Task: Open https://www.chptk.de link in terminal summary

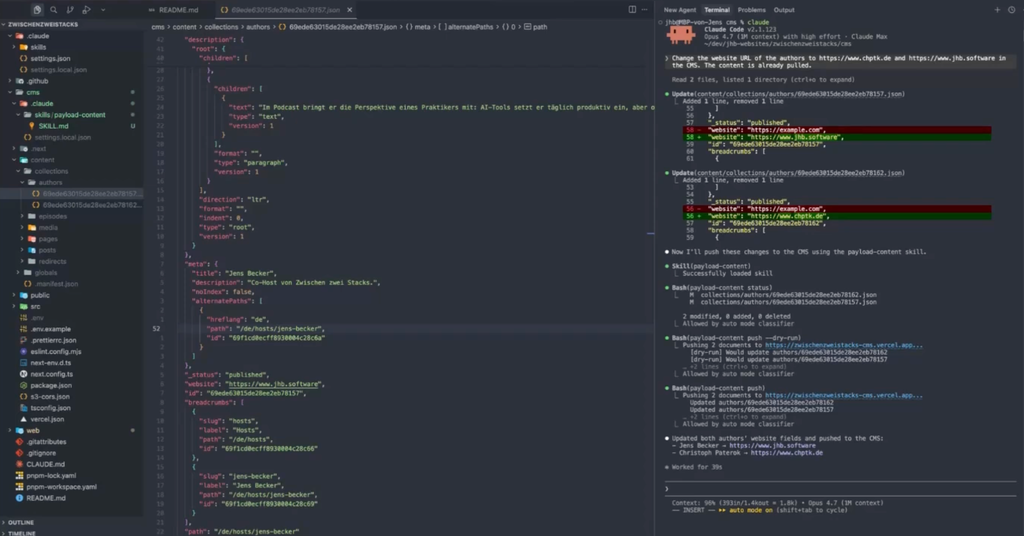Action: point(786,452)
